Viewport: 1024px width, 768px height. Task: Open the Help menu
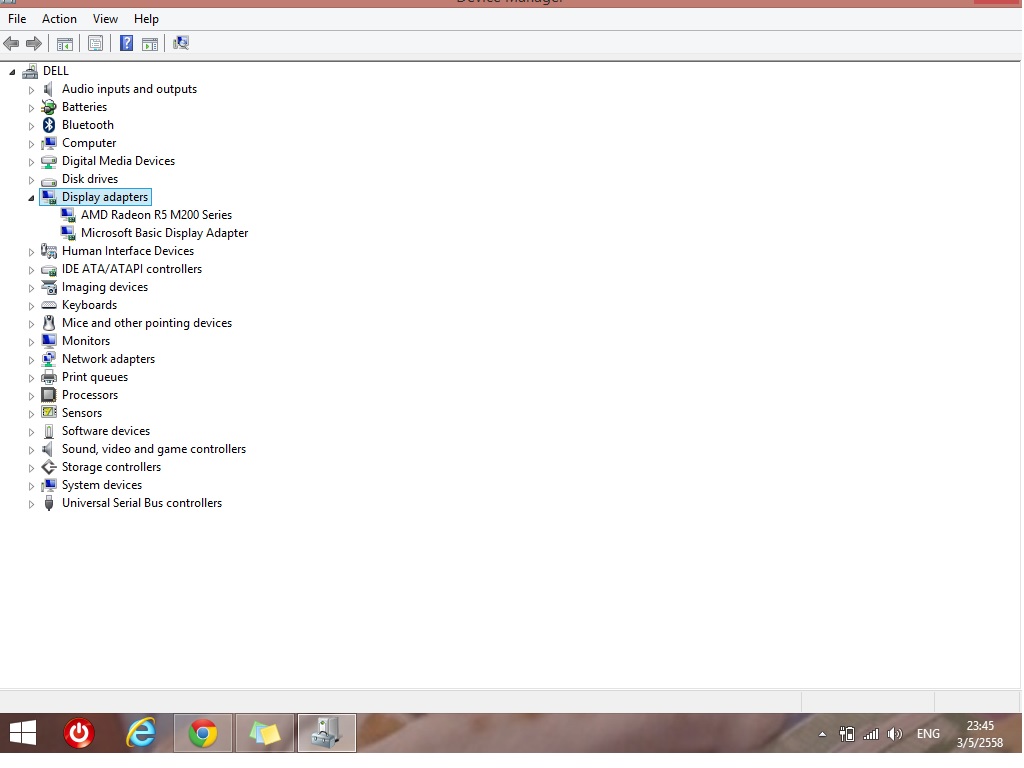coord(146,19)
